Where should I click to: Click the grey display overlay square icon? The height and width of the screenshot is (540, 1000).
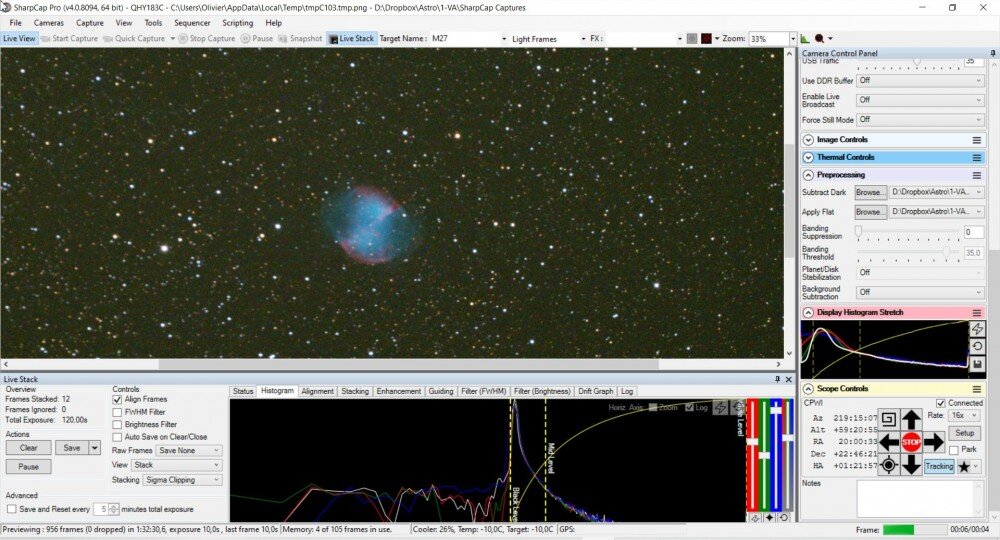point(692,38)
